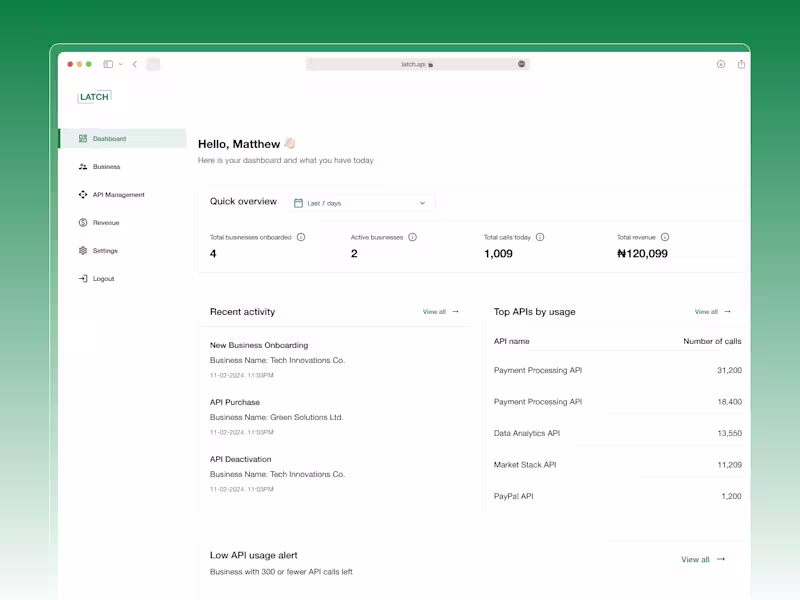The width and height of the screenshot is (800, 600).
Task: Click the back navigation arrow in the browser
Action: point(136,63)
